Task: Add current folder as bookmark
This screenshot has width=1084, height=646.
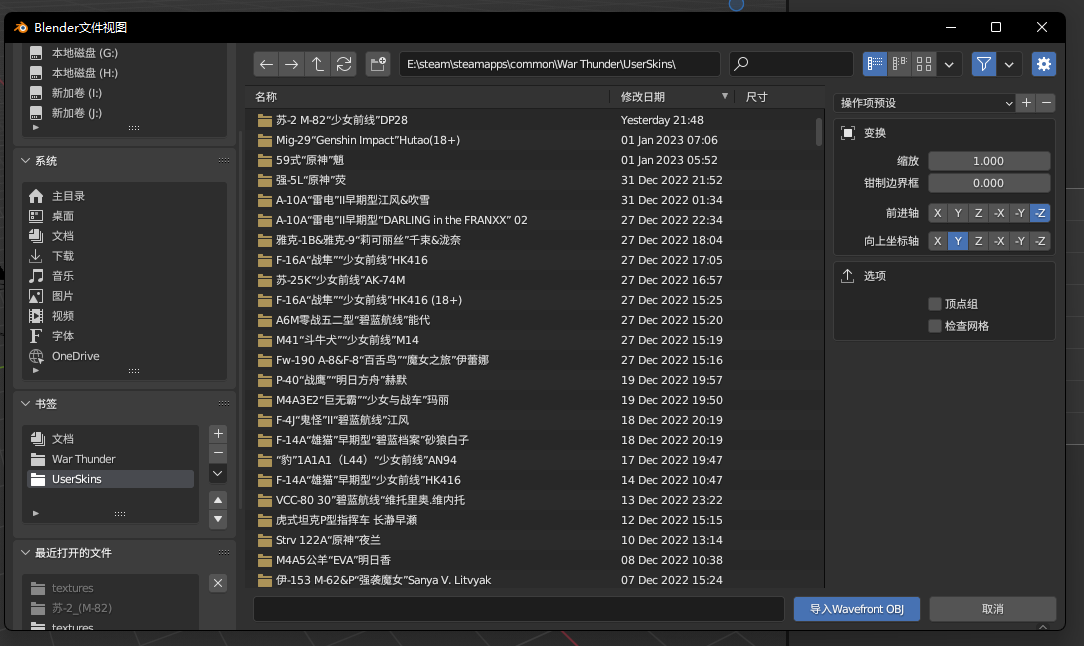Action: point(218,434)
